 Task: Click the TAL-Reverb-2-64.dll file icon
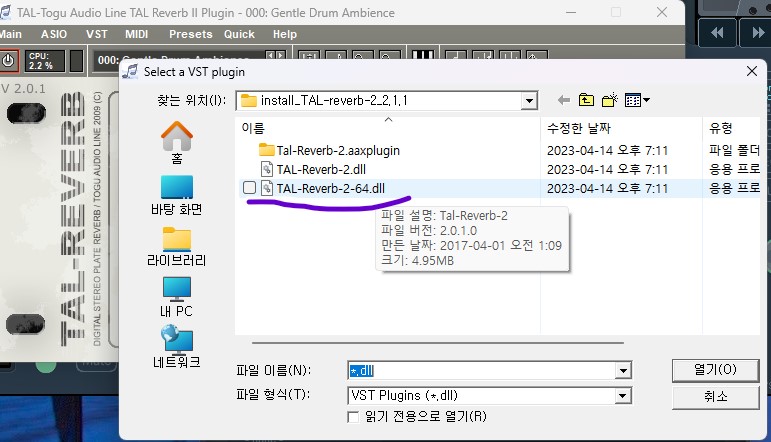(x=267, y=188)
